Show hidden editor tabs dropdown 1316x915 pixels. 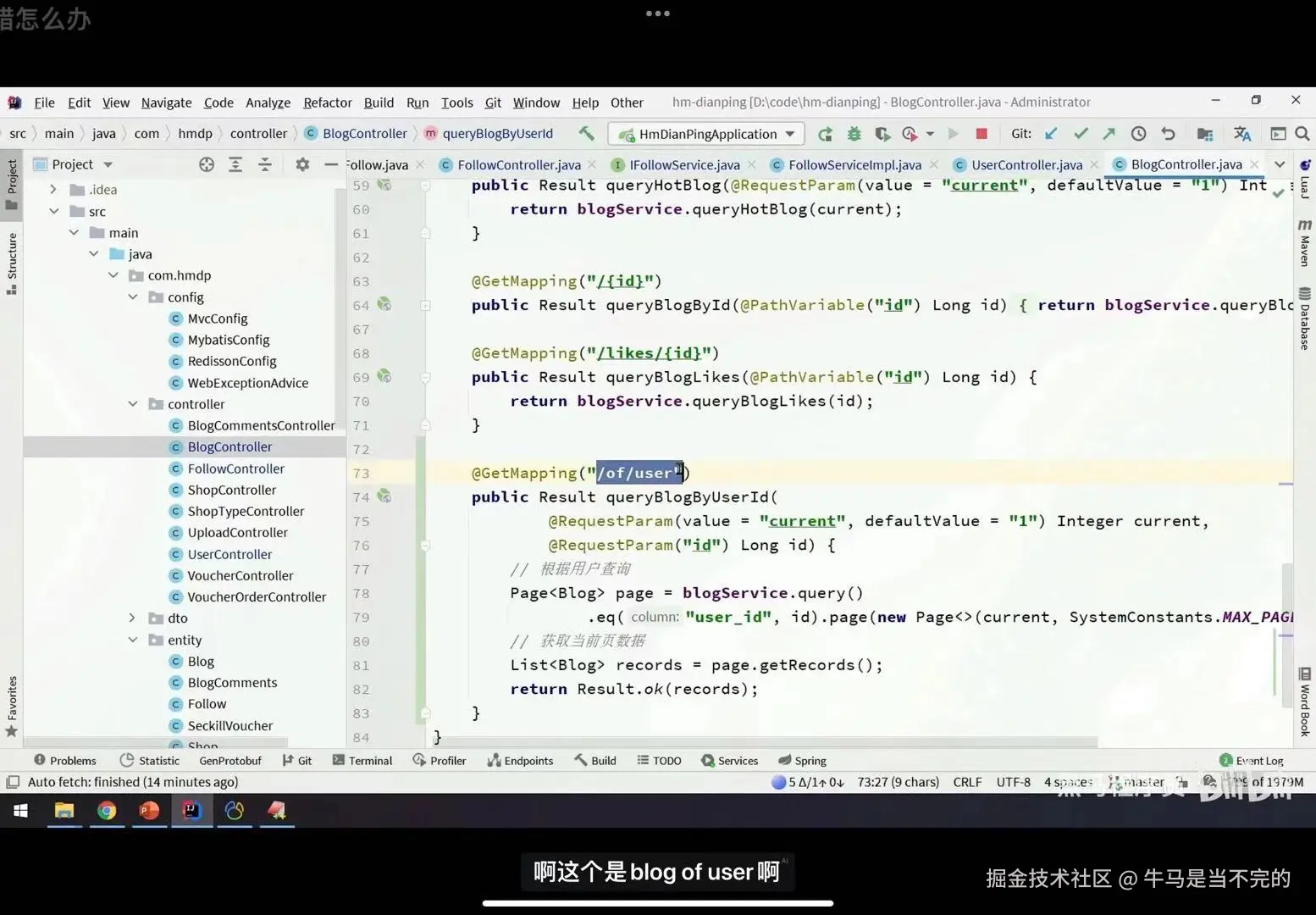pyautogui.click(x=1280, y=164)
